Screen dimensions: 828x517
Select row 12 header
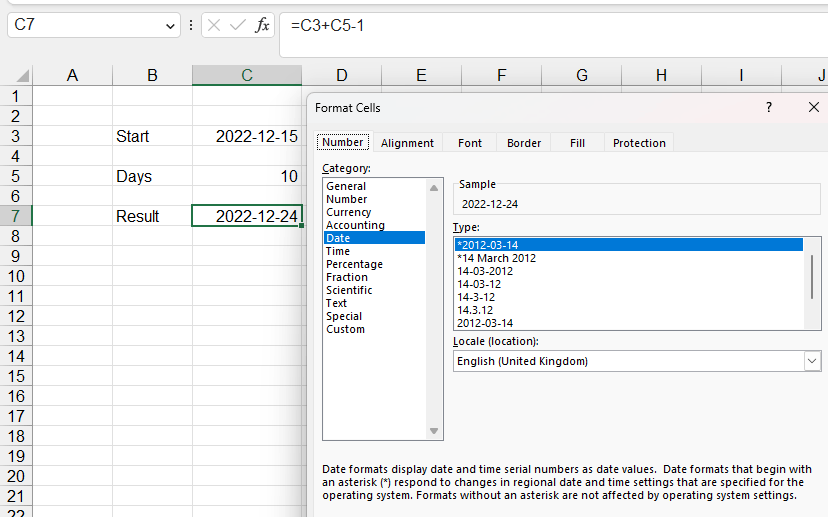(x=16, y=316)
